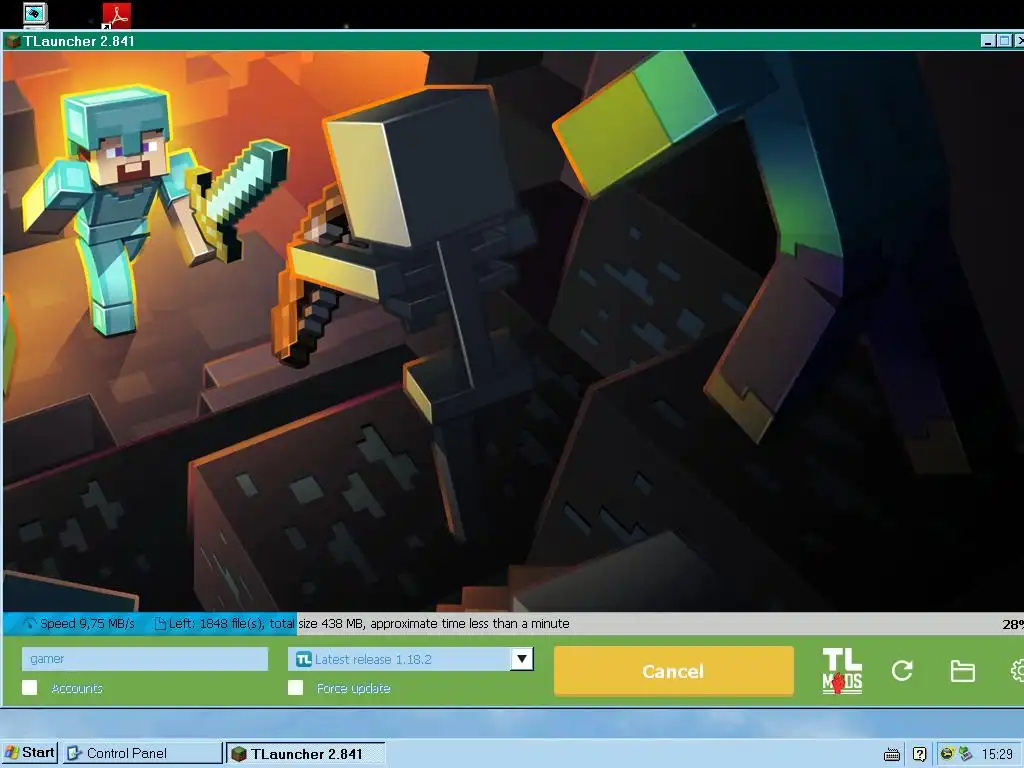Image resolution: width=1024 pixels, height=768 pixels.
Task: Enable the Force update checkbox
Action: [295, 688]
